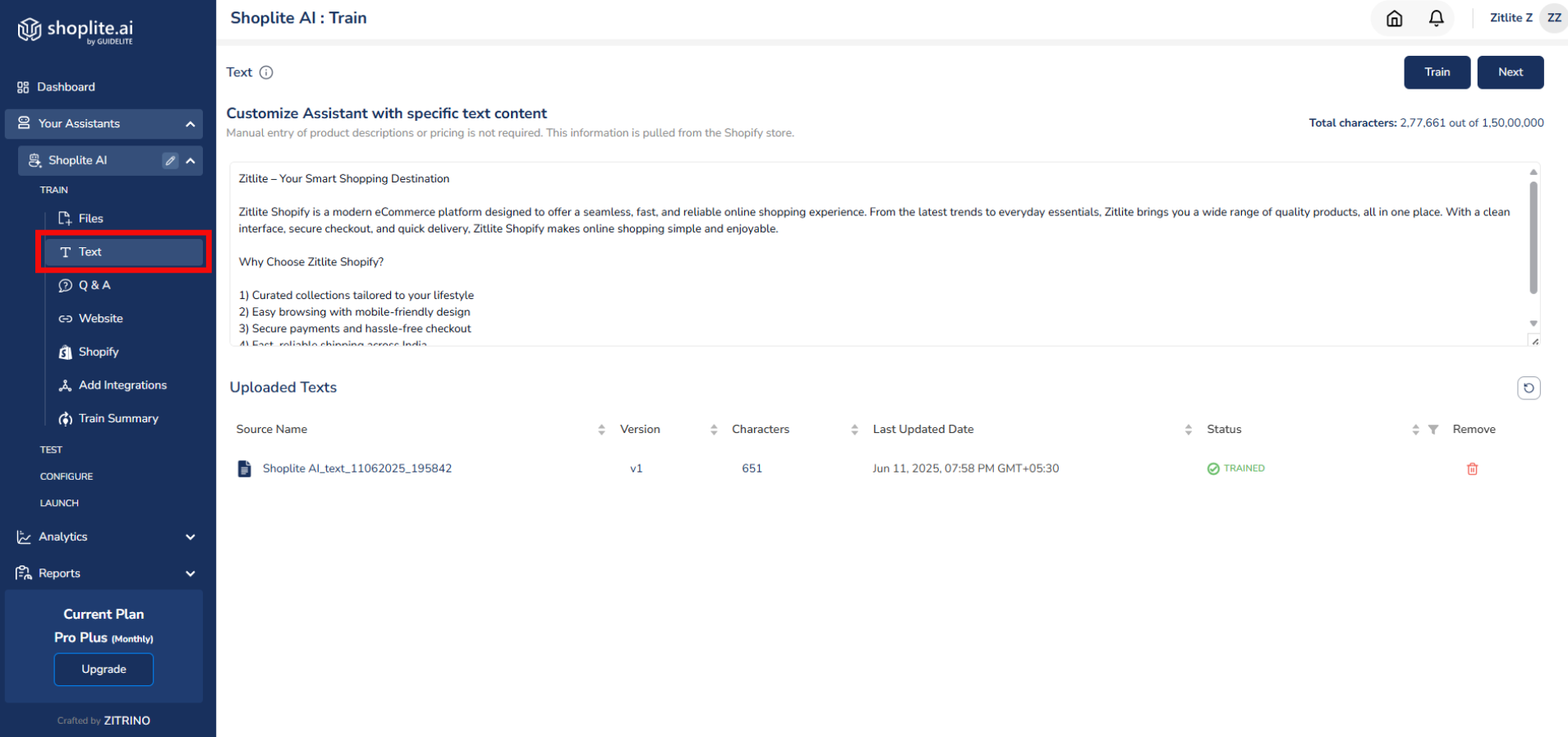Open the Files training section

pos(90,219)
